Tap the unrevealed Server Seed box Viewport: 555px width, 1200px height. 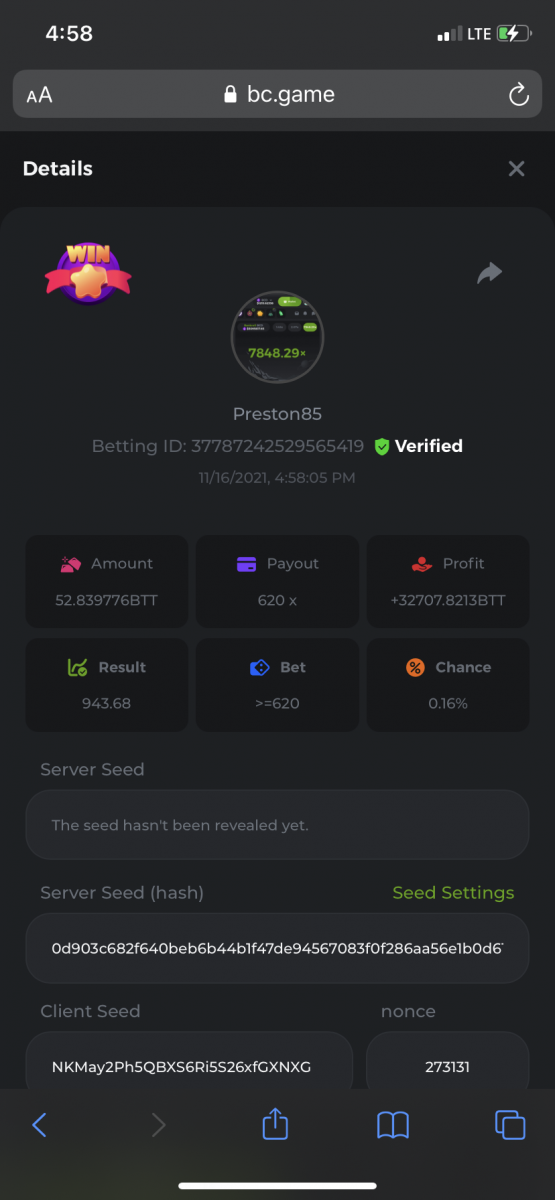click(277, 825)
